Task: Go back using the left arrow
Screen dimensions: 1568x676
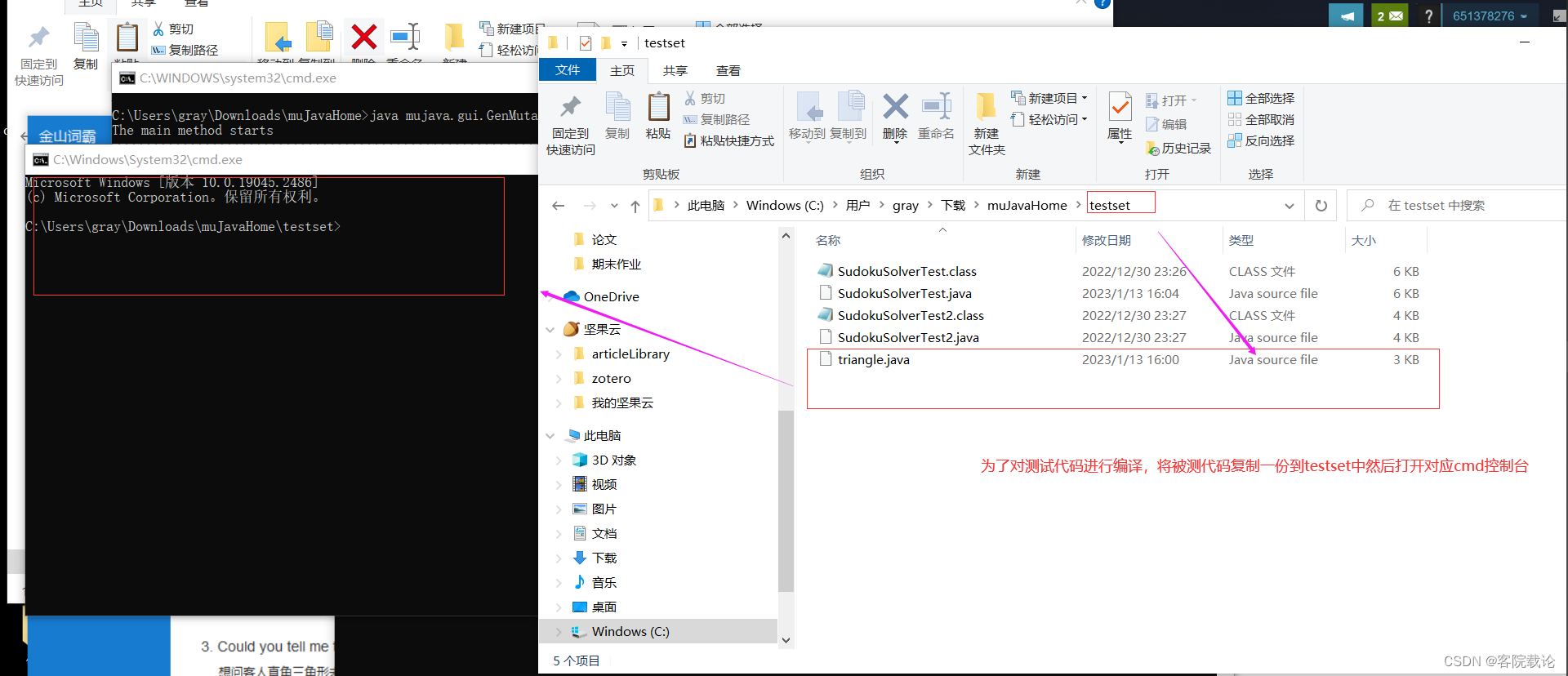Action: [x=559, y=206]
